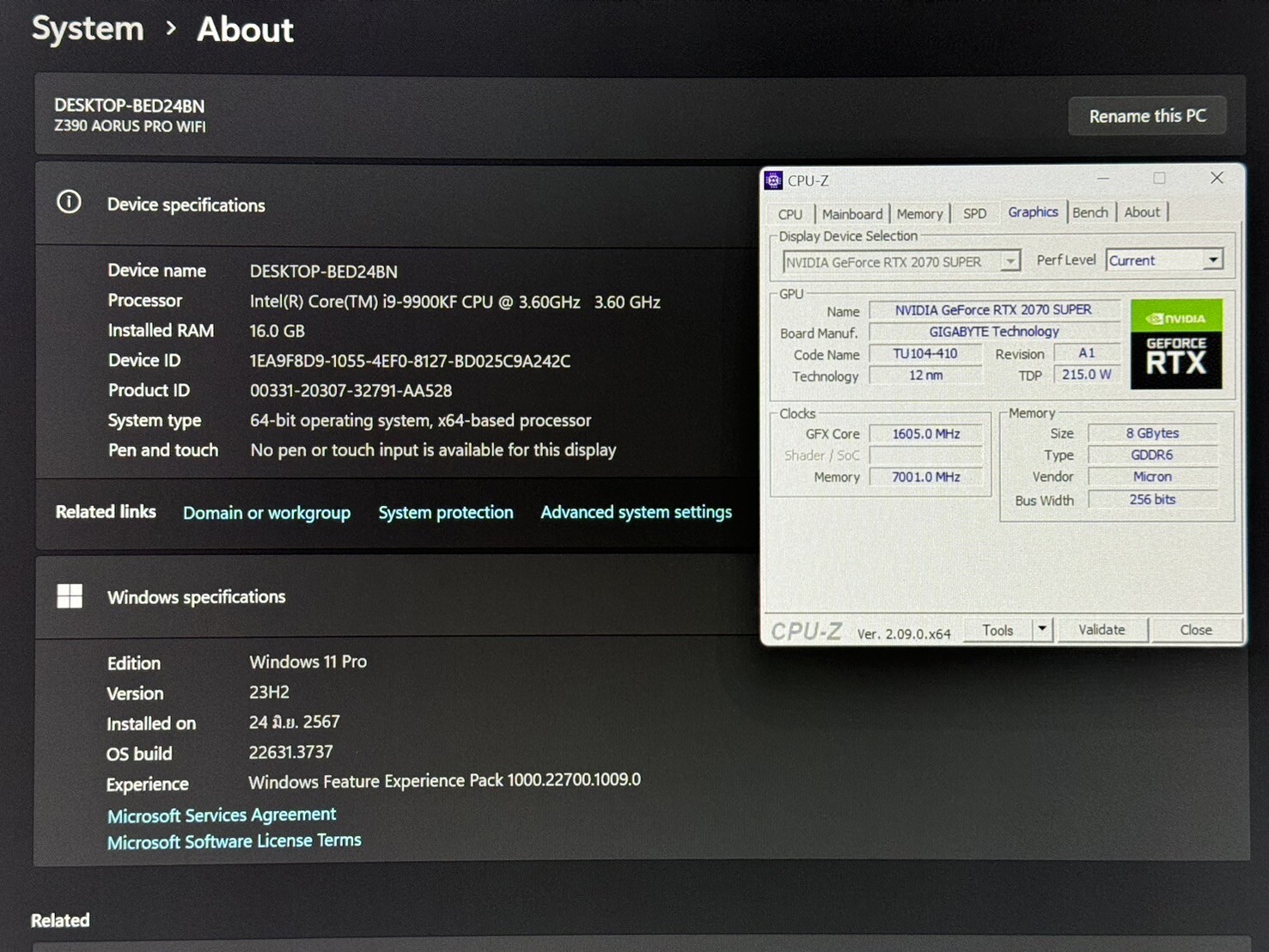
Task: Click the CPU-Z version 2.09.0.x64 label
Action: pos(904,634)
